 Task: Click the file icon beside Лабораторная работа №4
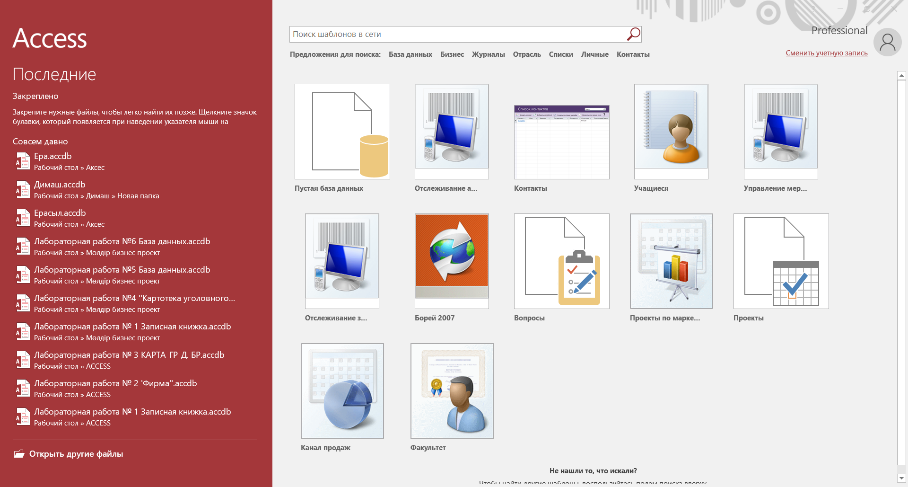point(23,303)
